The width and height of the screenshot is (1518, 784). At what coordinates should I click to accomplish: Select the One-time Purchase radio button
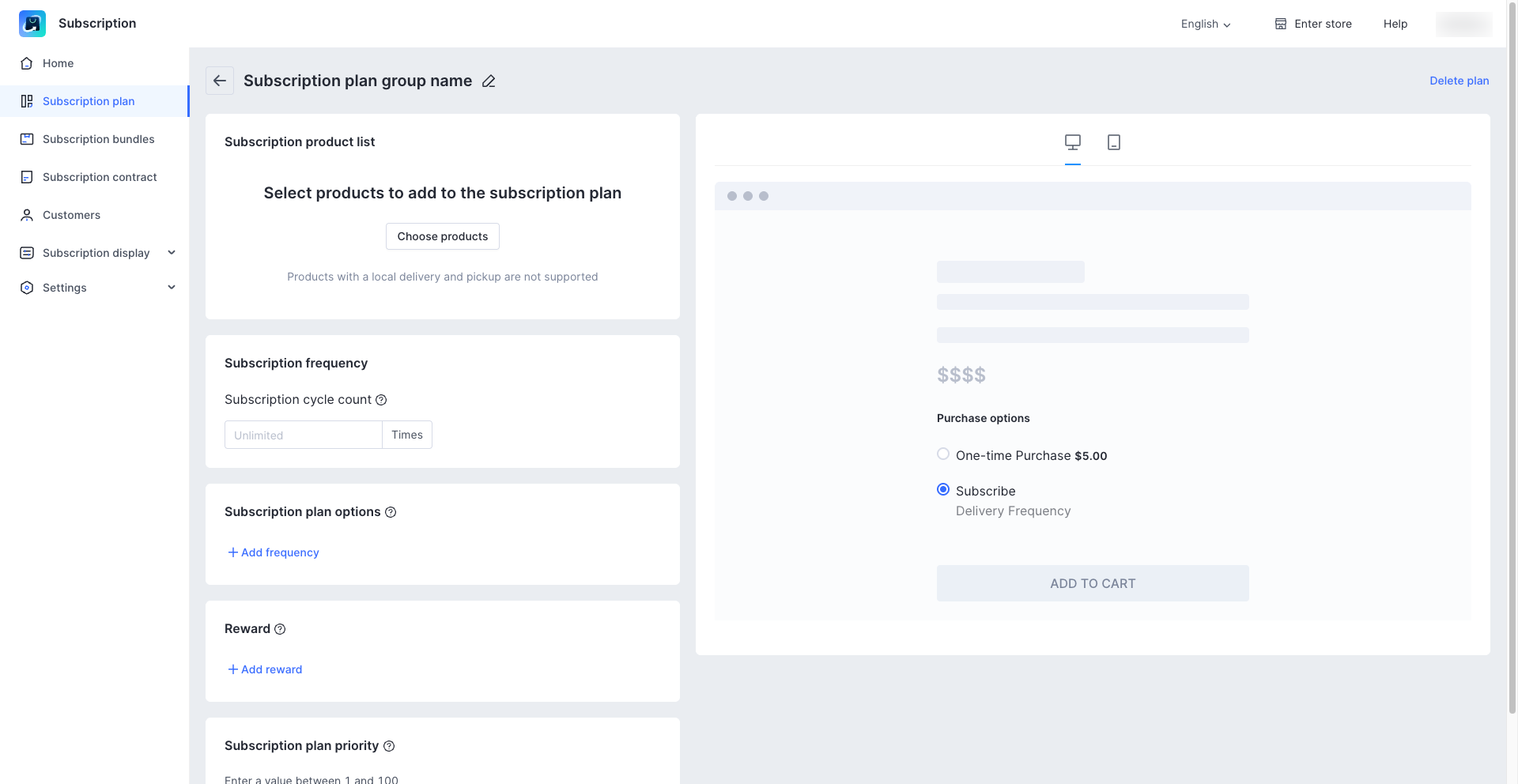pyautogui.click(x=943, y=454)
